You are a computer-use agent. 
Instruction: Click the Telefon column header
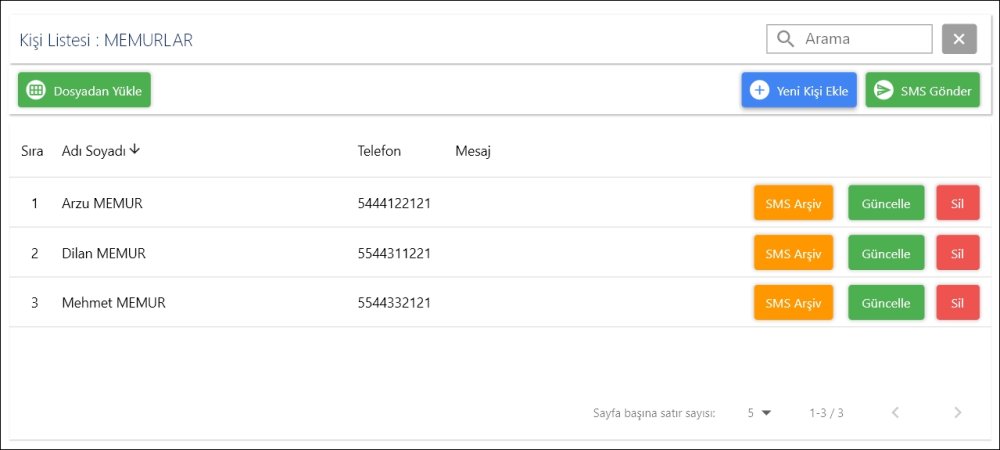379,151
